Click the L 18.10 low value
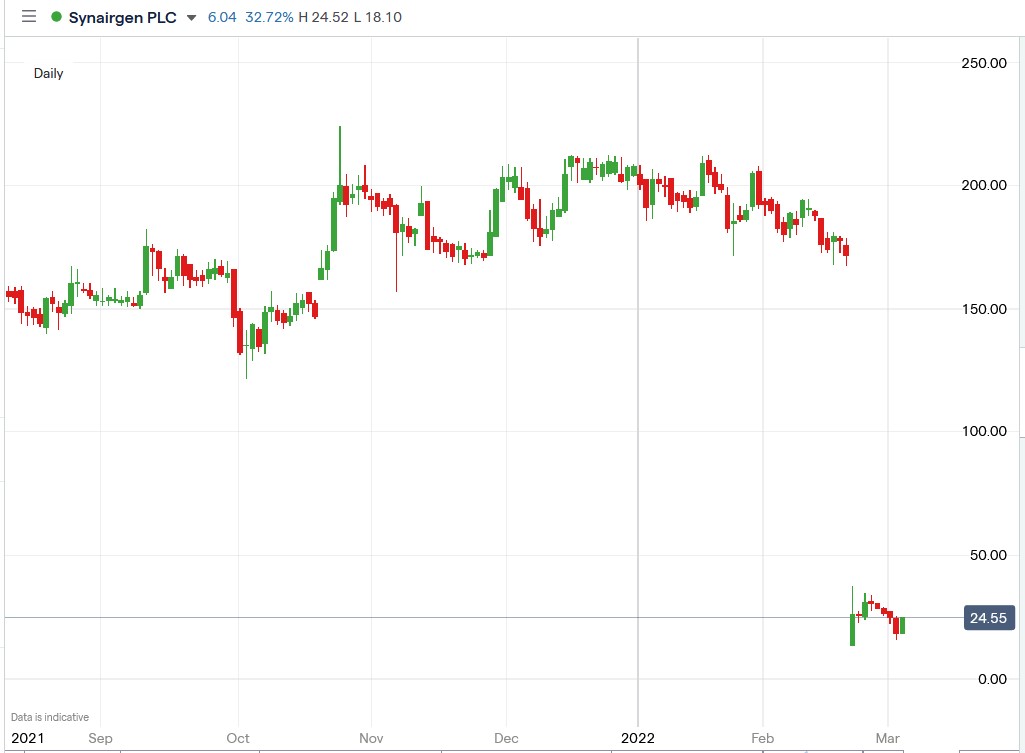This screenshot has width=1025, height=753. 378,17
